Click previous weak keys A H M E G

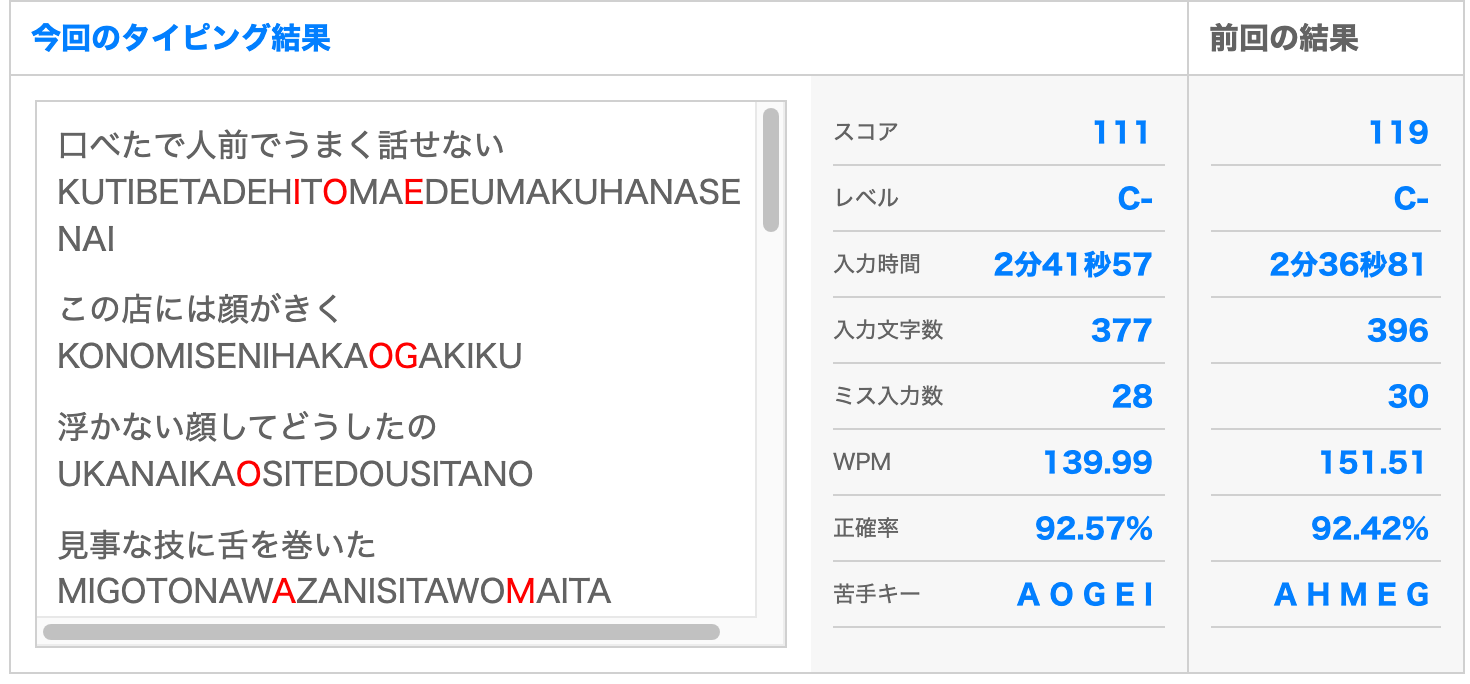(x=1351, y=595)
